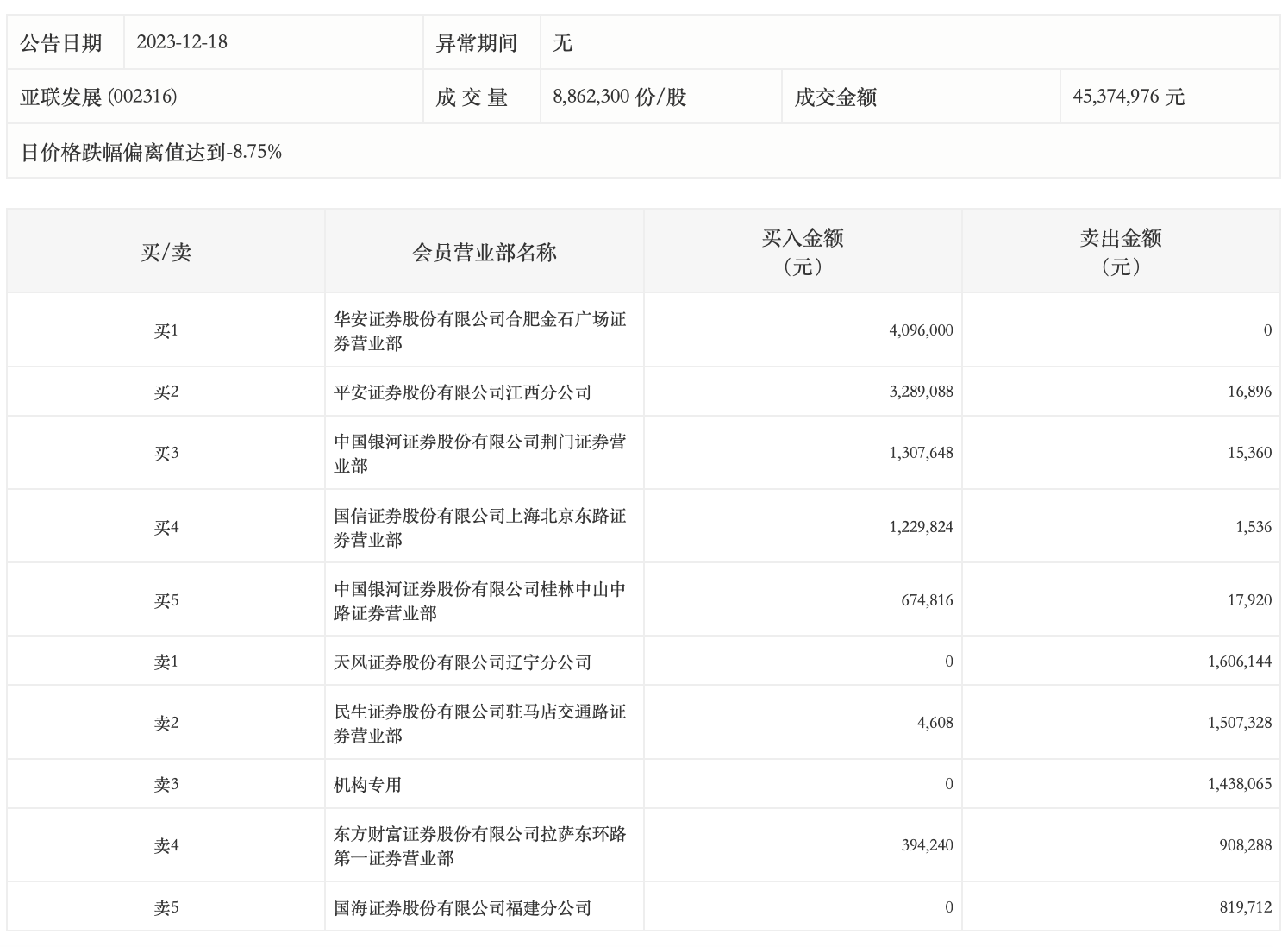Click the 机构专用 entry
The height and width of the screenshot is (947, 1288).
tap(367, 785)
